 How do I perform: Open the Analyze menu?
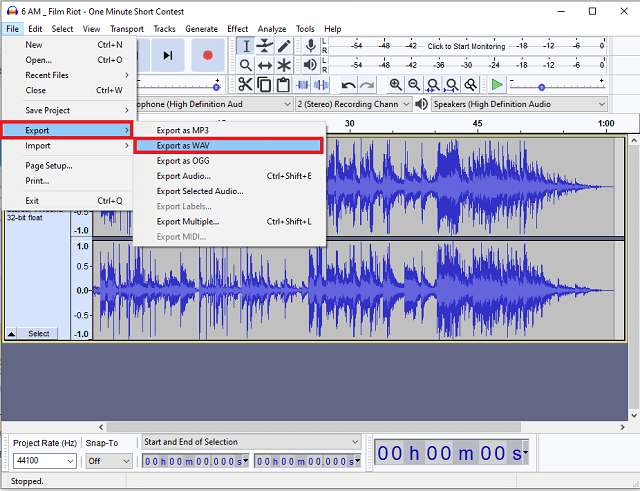click(x=272, y=29)
